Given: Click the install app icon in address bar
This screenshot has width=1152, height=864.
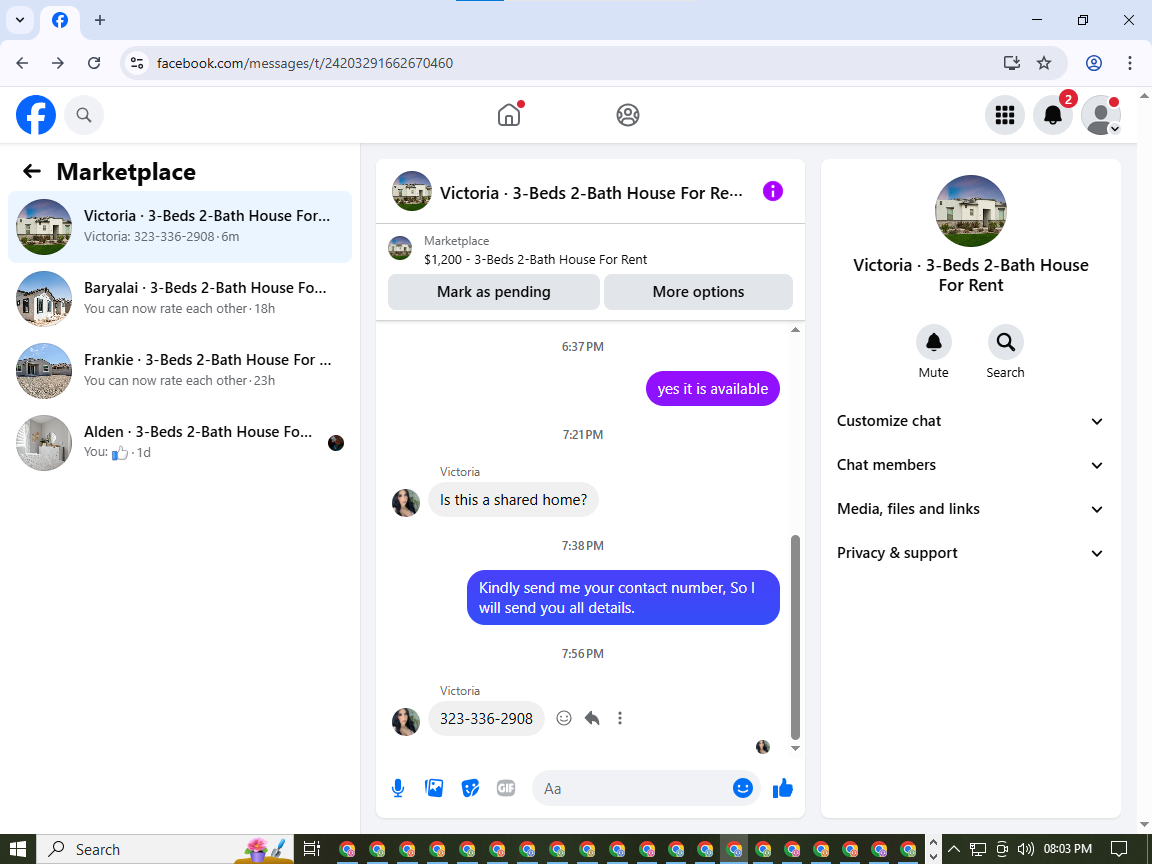Looking at the screenshot, I should 1012,63.
